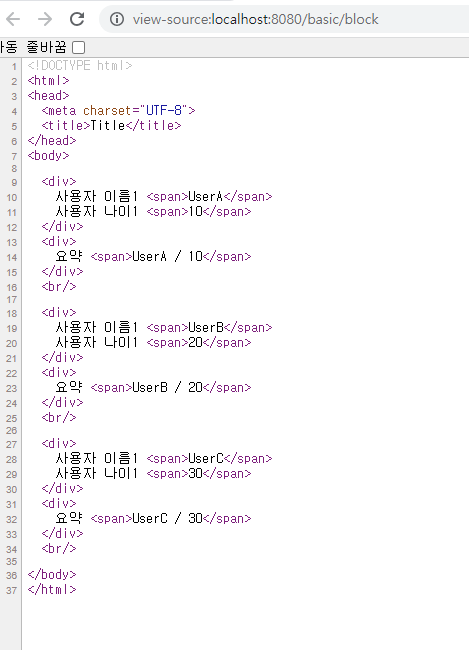Screen dimensions: 469x650
Task: Click the opening <body> tag on line 7
Action: click(48, 155)
